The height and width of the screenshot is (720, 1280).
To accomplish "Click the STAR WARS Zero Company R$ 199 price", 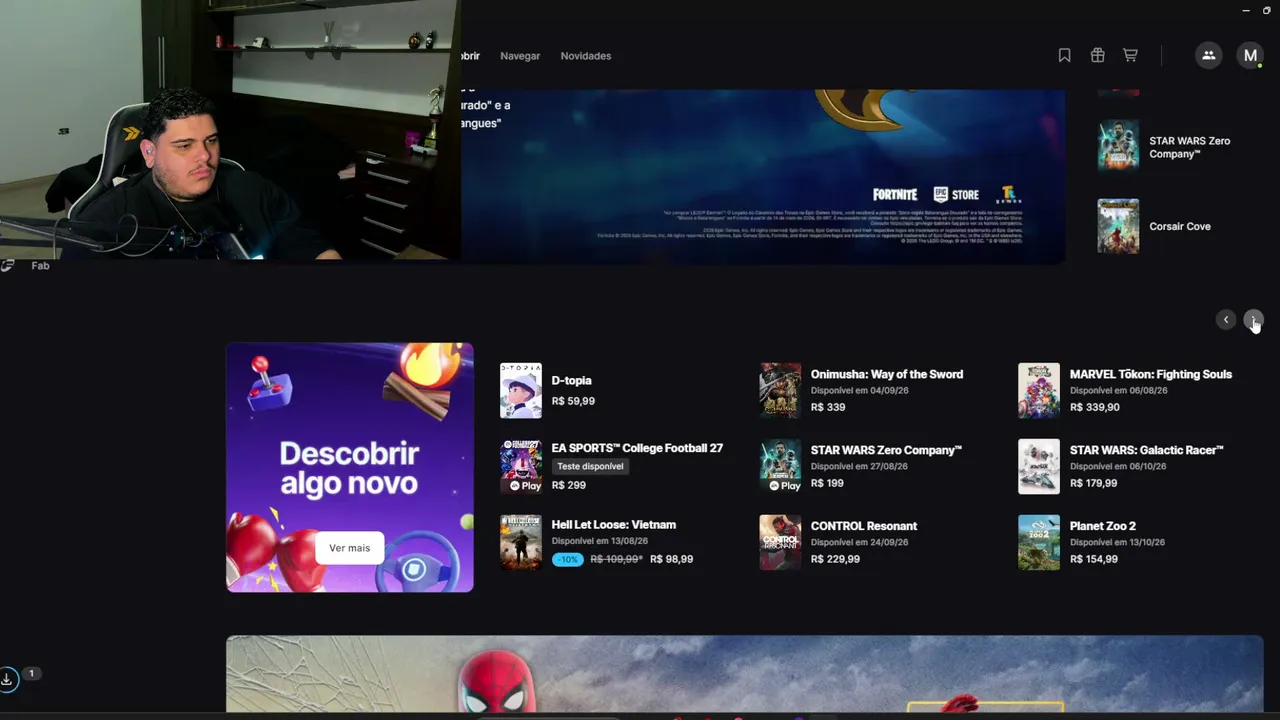I will [x=827, y=483].
